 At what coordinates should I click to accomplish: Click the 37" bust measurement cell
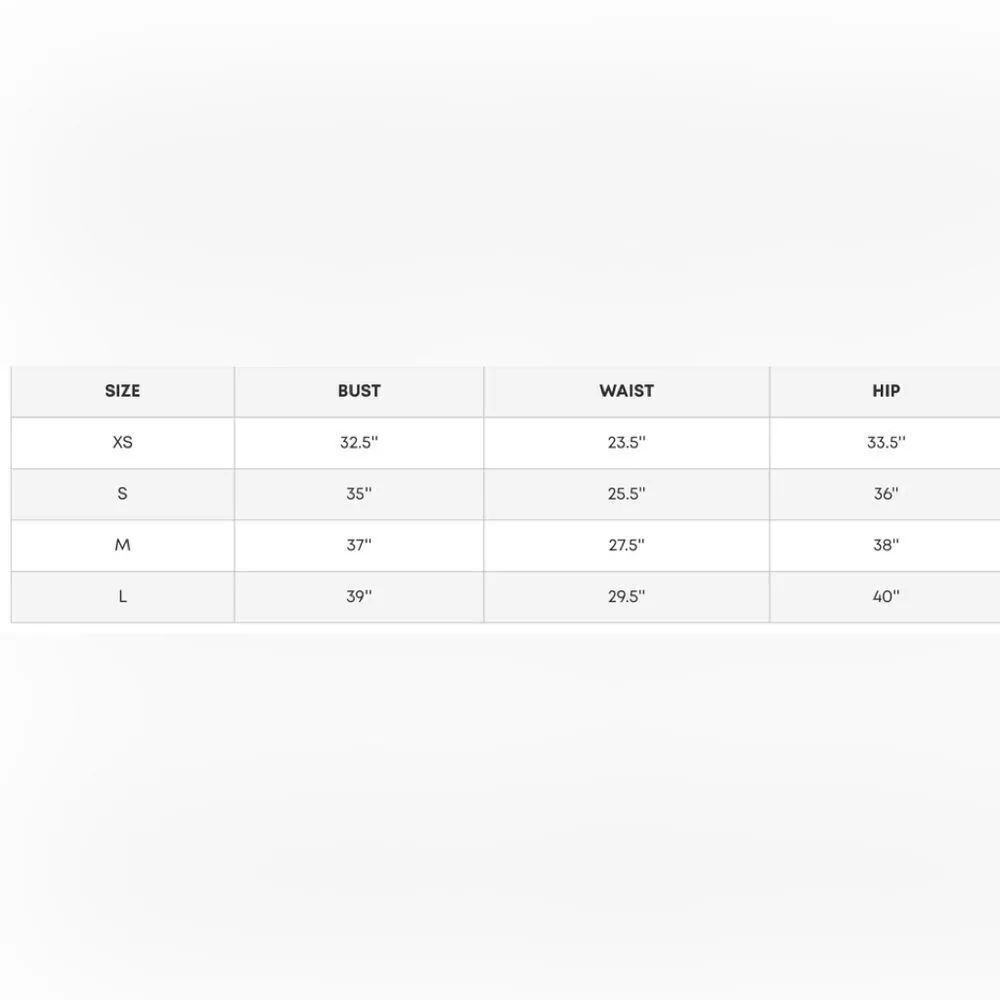(359, 545)
